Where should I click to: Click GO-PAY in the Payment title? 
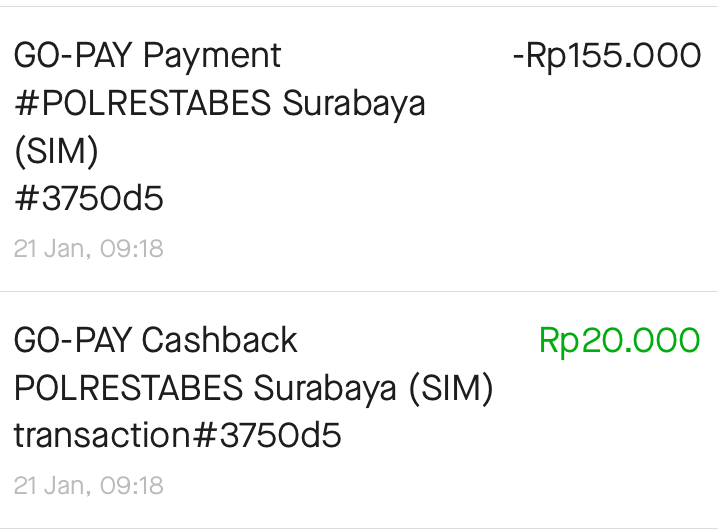73,56
